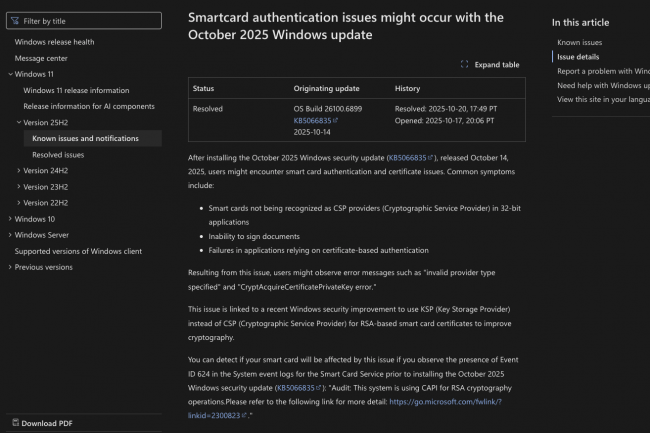Expand Version 23H2 in sidebar
The width and height of the screenshot is (650, 433).
pyautogui.click(x=19, y=187)
